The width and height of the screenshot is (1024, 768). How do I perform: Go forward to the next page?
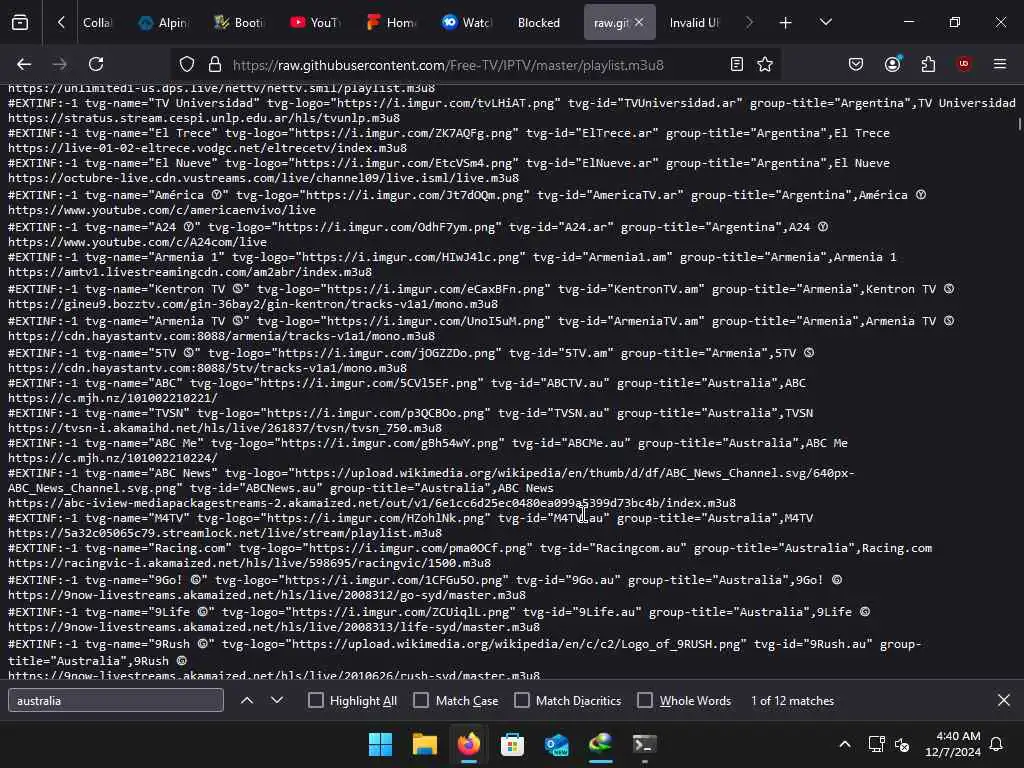(x=59, y=65)
